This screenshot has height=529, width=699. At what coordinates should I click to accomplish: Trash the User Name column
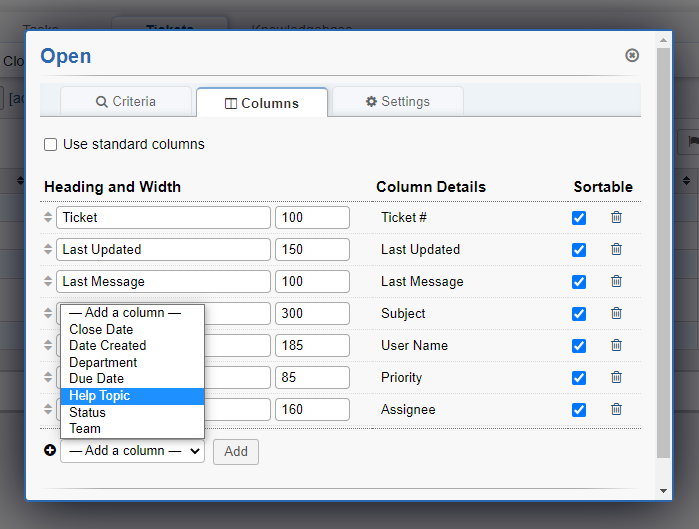(x=616, y=345)
